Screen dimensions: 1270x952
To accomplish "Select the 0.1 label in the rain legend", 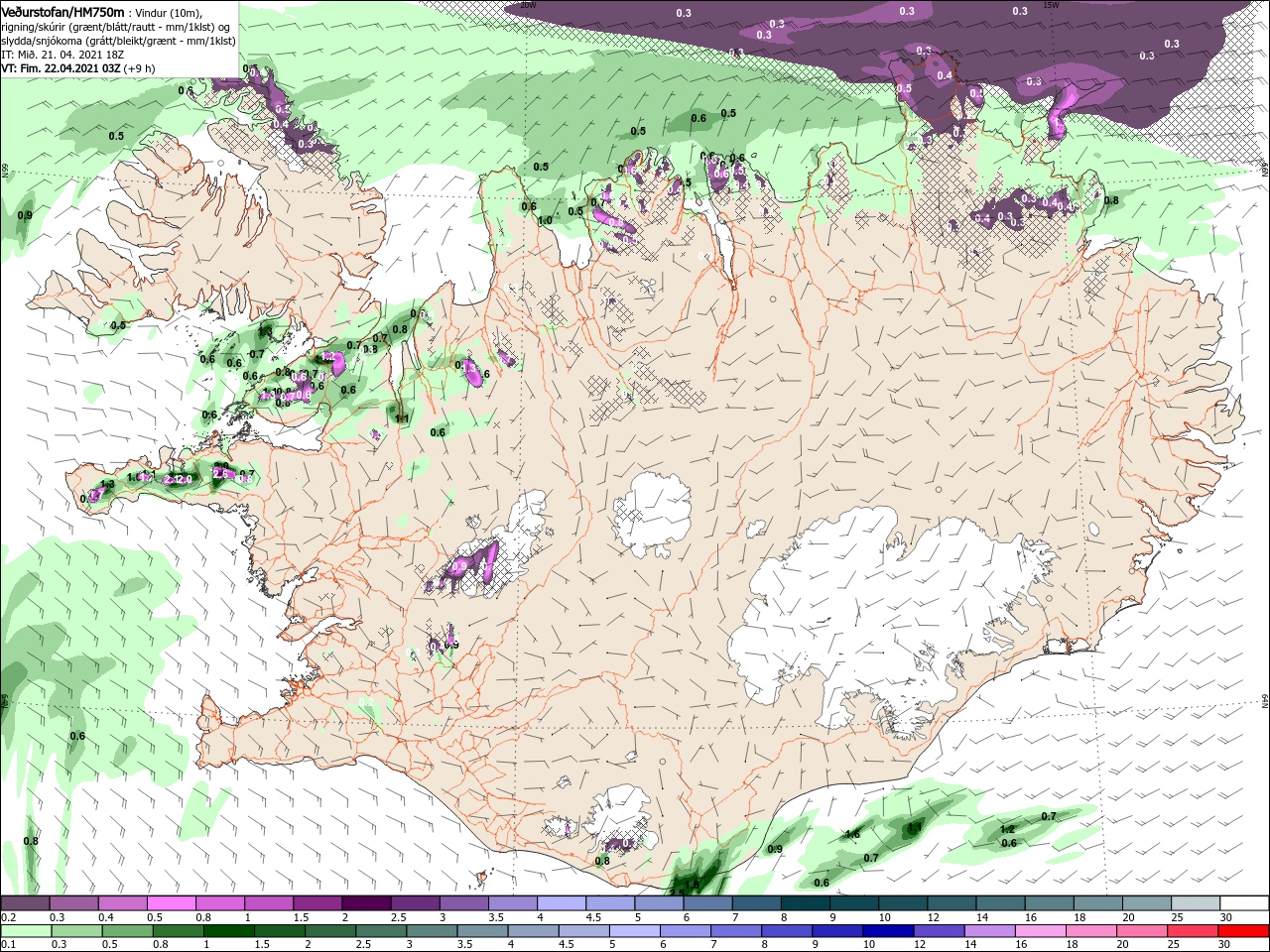I will click(8, 945).
